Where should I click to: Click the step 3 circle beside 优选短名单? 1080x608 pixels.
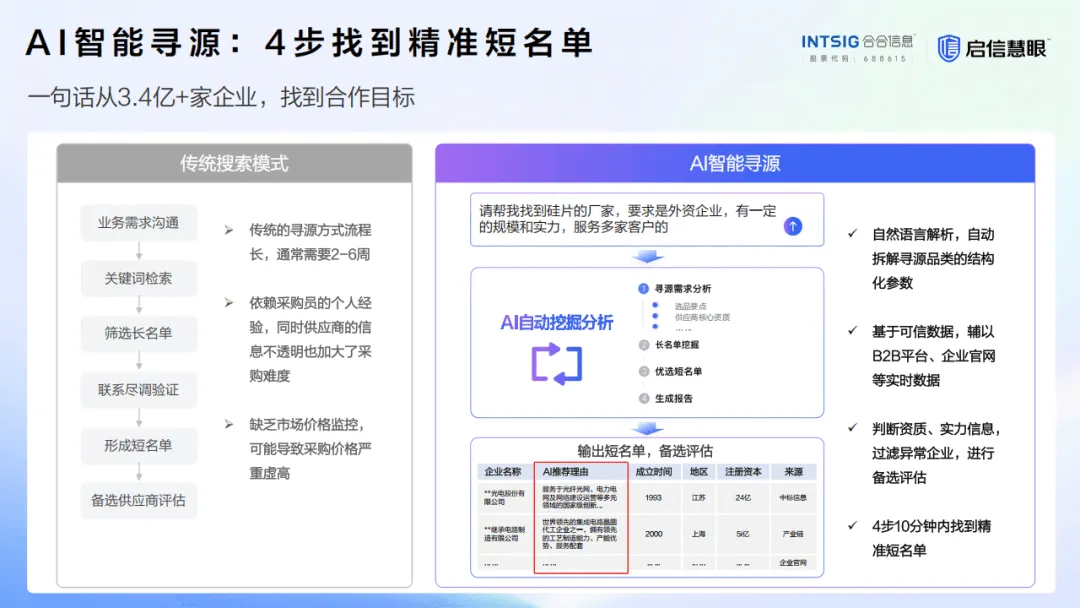tap(644, 372)
